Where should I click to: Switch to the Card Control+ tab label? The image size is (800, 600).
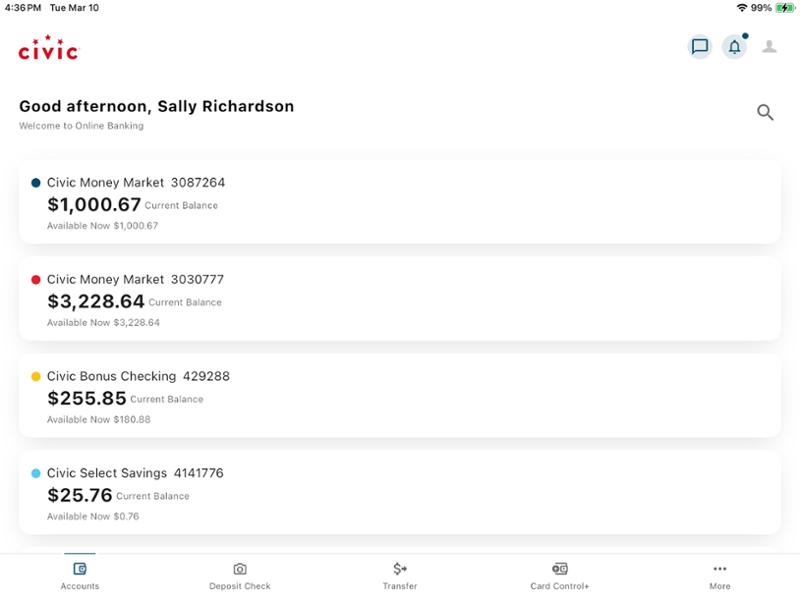click(560, 586)
